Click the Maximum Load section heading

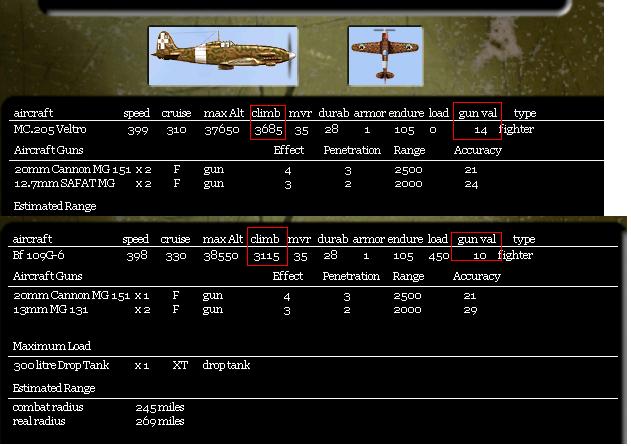click(52, 346)
